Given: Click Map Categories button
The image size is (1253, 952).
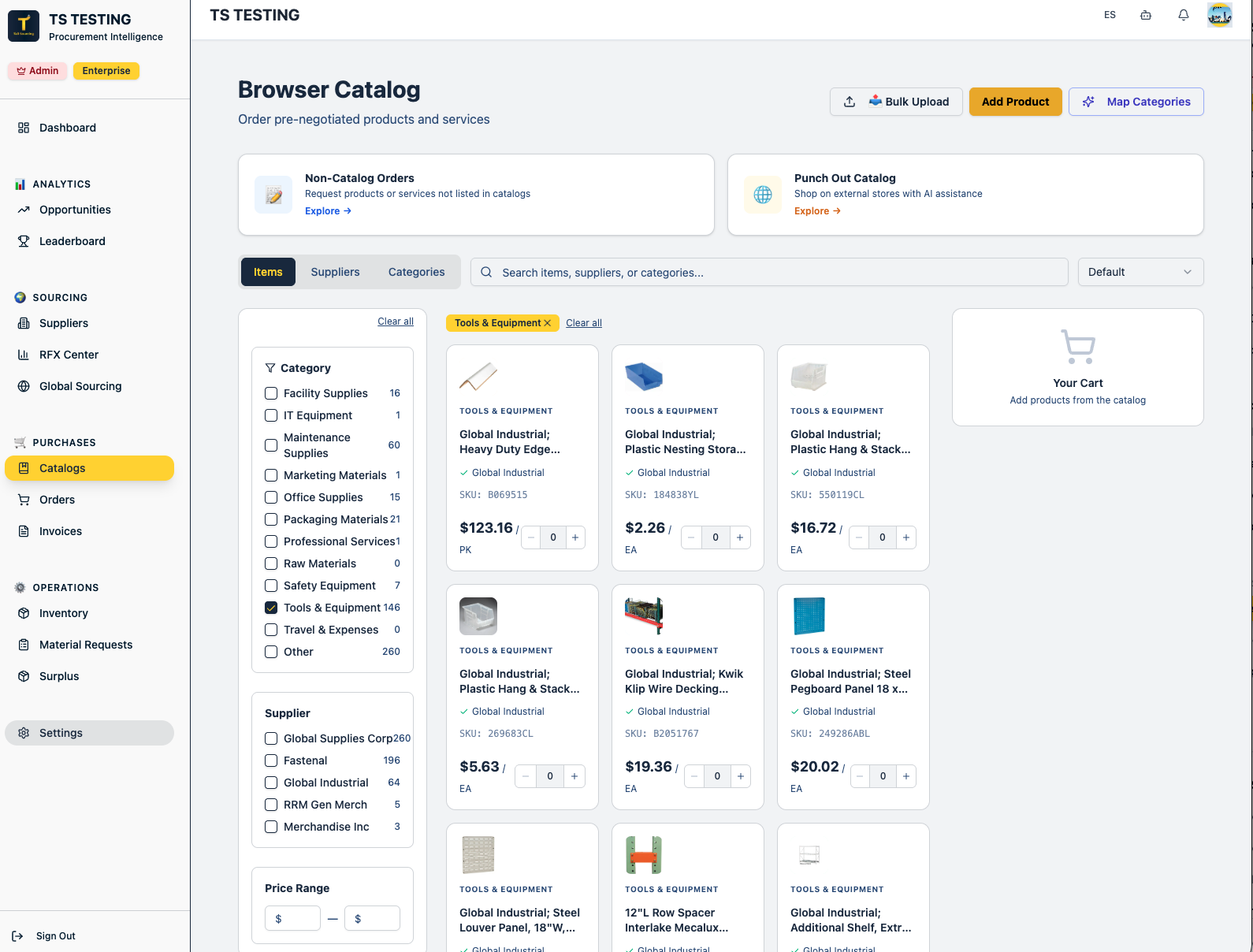Looking at the screenshot, I should point(1136,102).
